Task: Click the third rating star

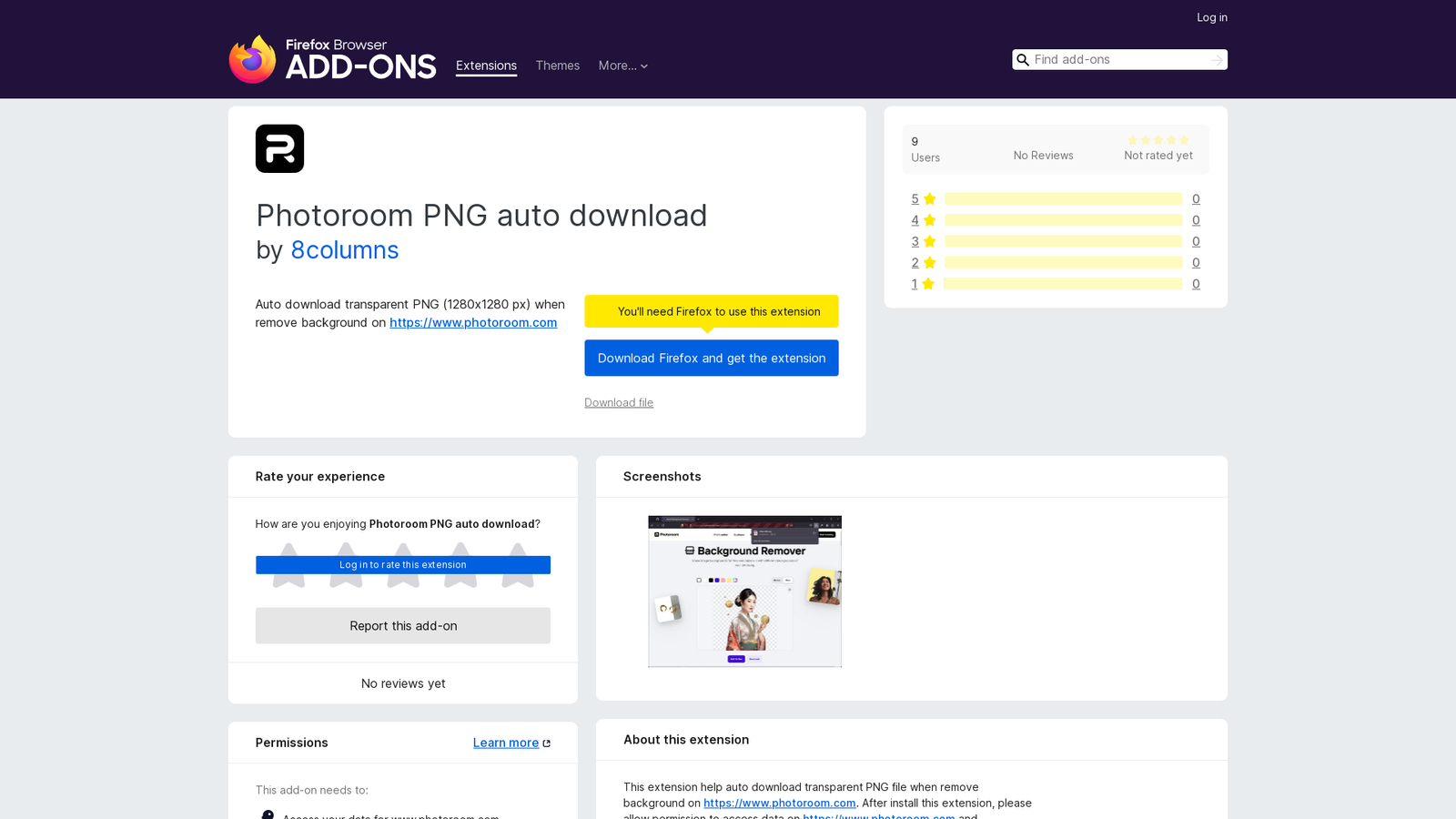Action: [403, 565]
